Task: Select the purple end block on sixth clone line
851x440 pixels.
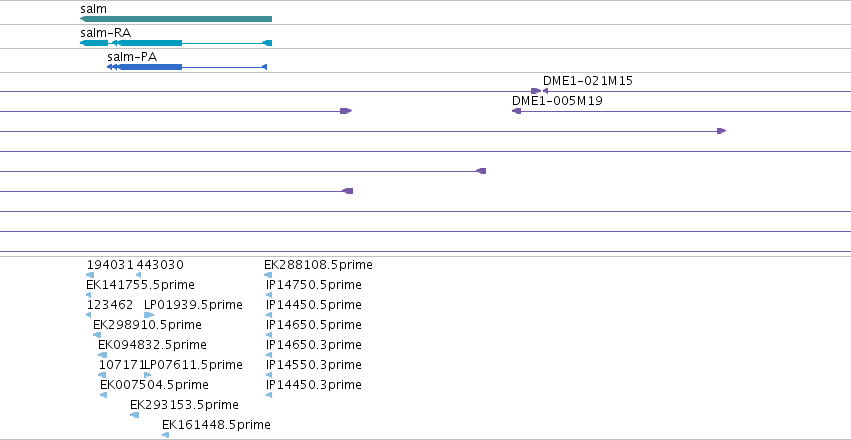Action: [348, 191]
